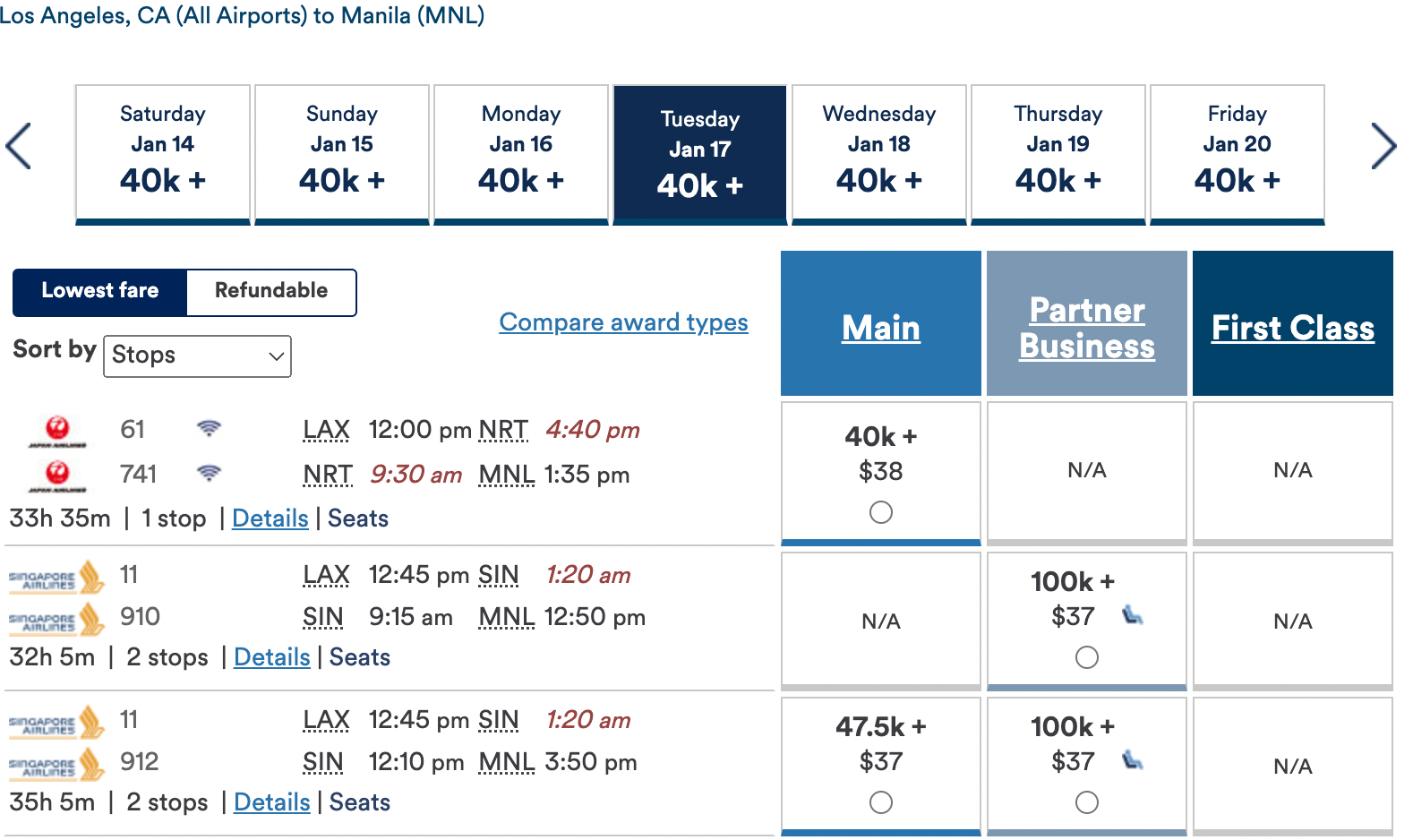Choose the 47.5k+ $37 Main fare option
This screenshot has height=840, width=1413.
point(880,803)
